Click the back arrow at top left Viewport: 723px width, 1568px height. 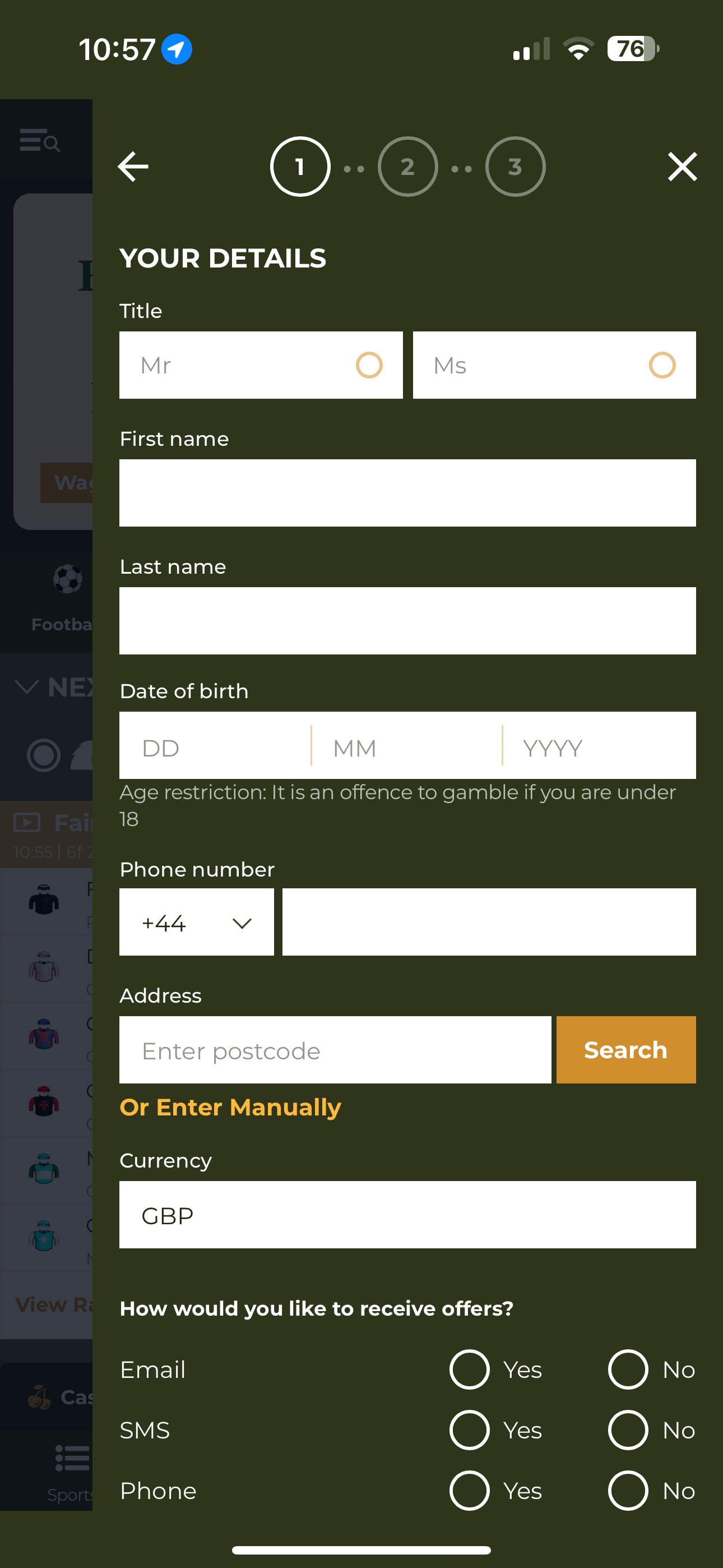[x=133, y=166]
